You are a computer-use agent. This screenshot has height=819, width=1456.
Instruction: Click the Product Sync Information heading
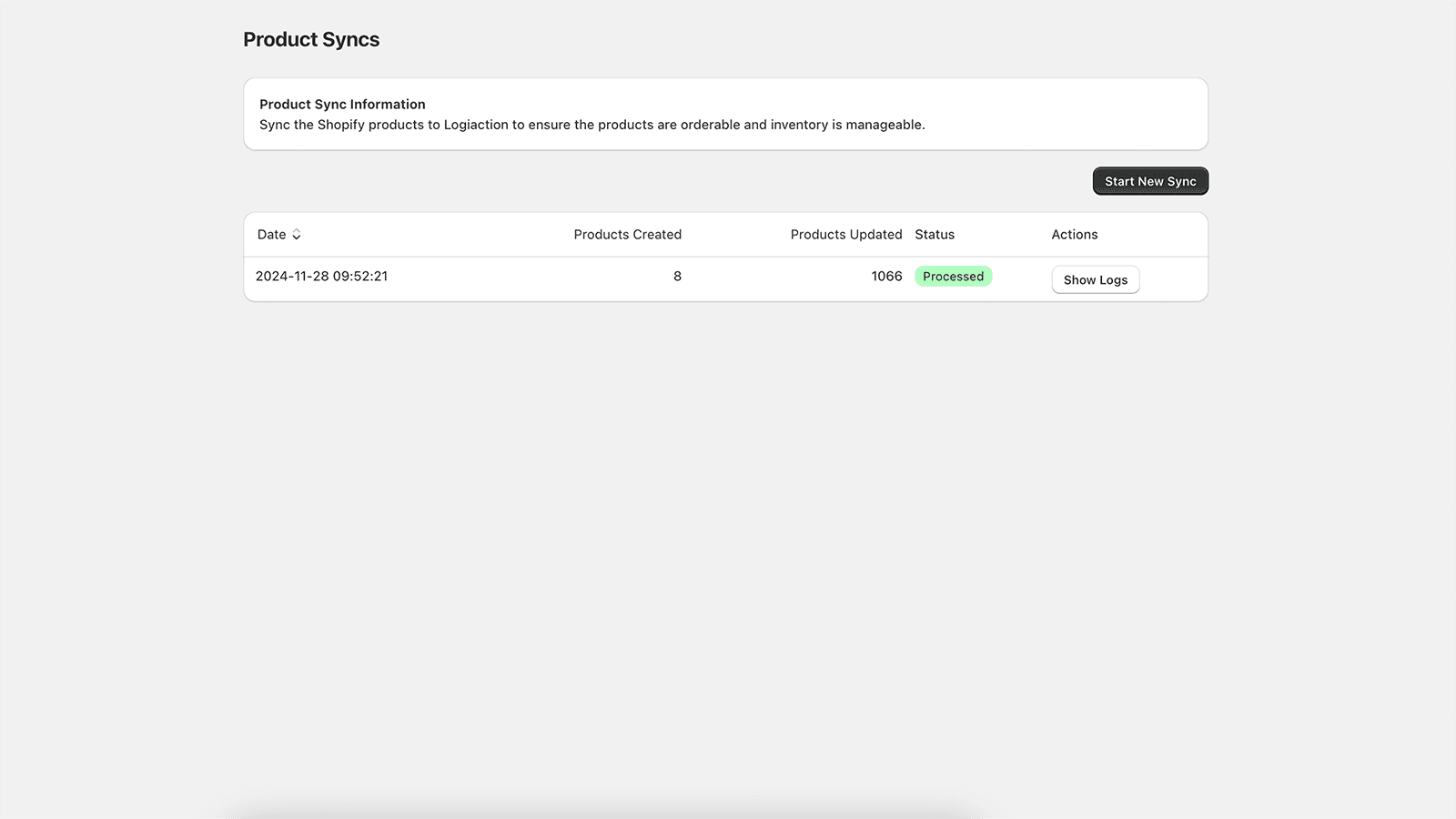pyautogui.click(x=342, y=105)
